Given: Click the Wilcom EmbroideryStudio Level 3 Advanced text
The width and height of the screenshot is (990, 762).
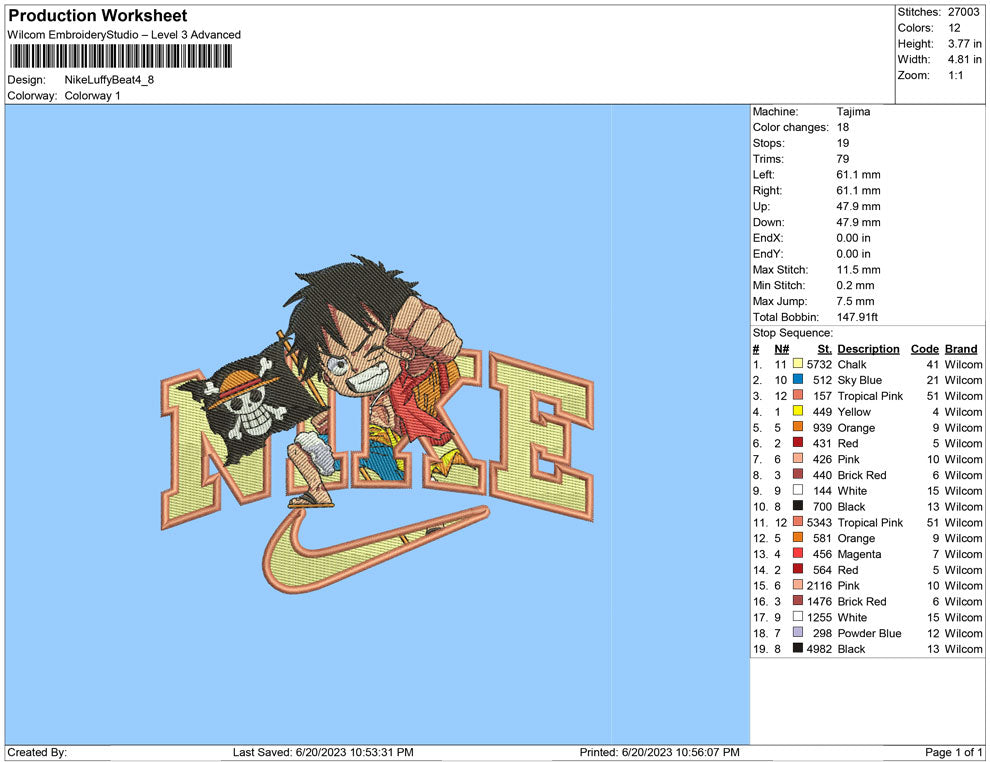Looking at the screenshot, I should point(124,35).
